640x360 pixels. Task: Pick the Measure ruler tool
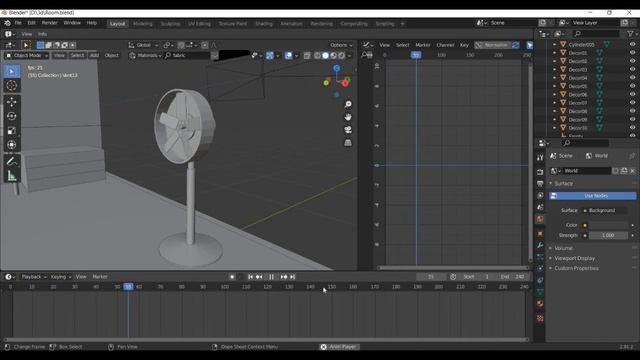(11, 176)
